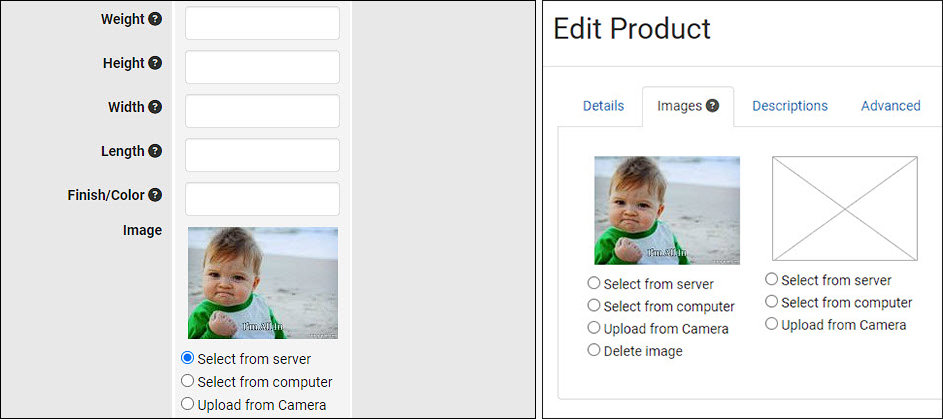This screenshot has width=943, height=419.
Task: Click the empty image placeholder box
Action: pos(844,209)
